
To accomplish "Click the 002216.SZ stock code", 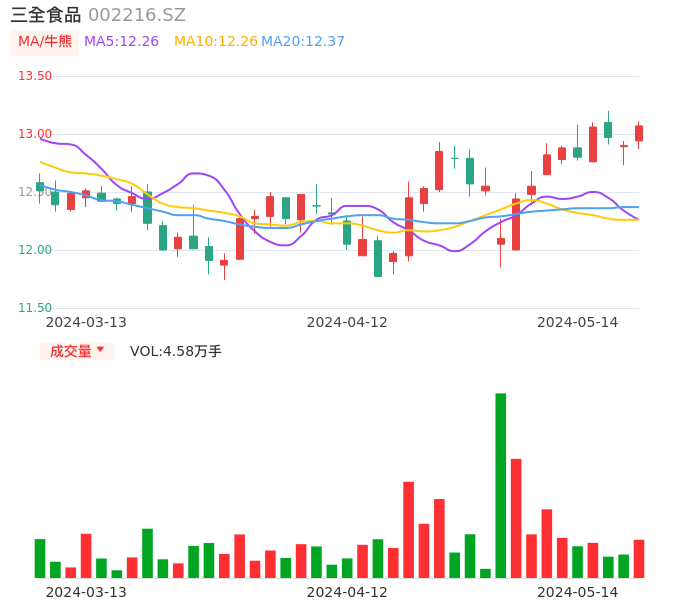I will (x=137, y=15).
